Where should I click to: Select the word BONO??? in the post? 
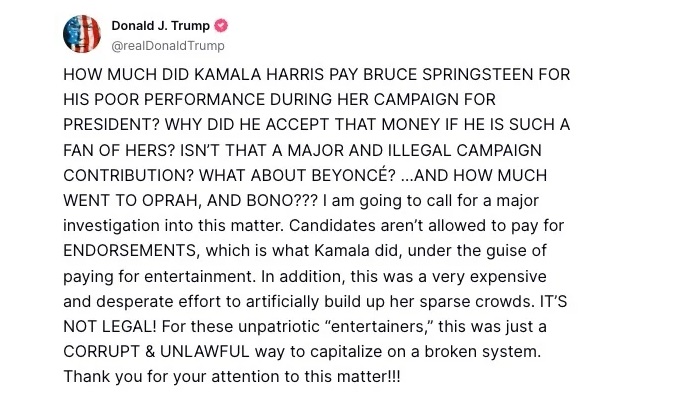pos(282,200)
